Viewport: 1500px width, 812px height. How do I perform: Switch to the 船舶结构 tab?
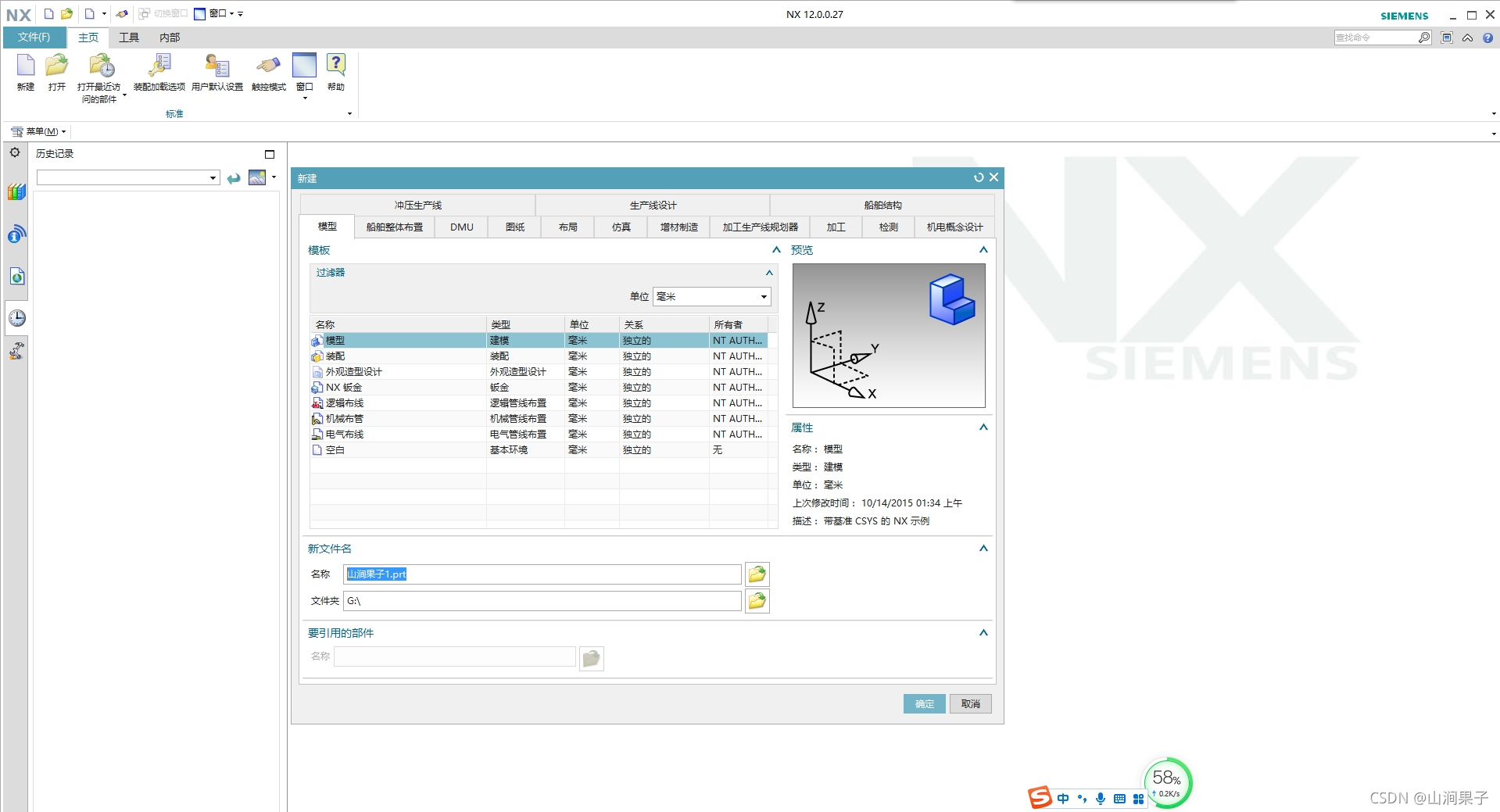tap(882, 206)
